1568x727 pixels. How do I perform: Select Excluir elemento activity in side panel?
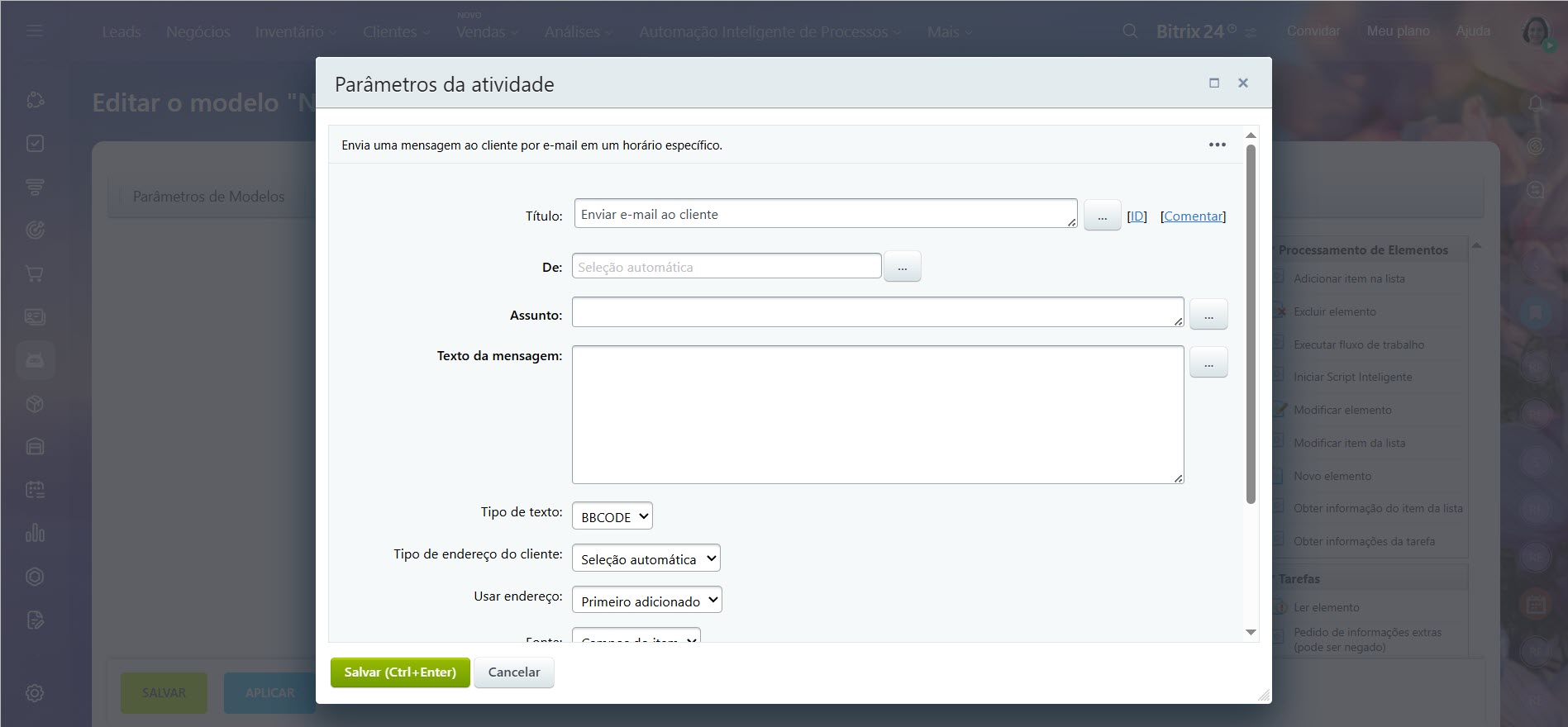point(1334,311)
